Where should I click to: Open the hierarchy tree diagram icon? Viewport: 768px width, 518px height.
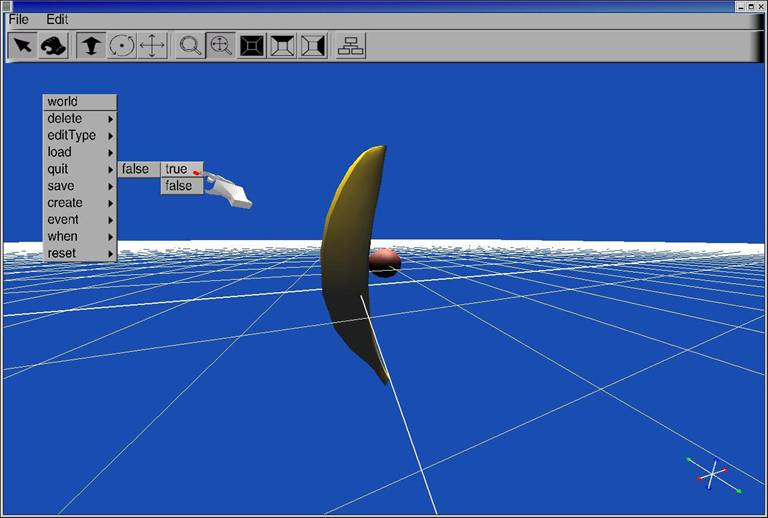(x=351, y=46)
